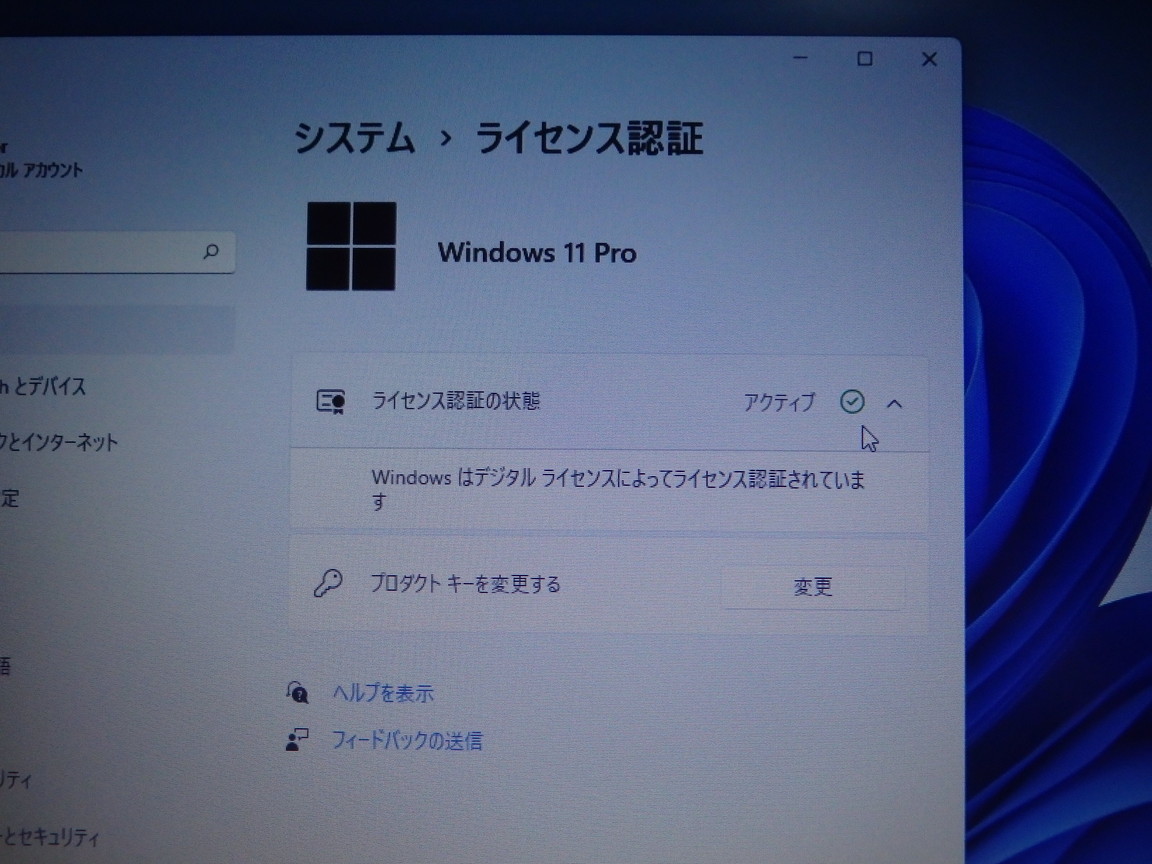Select the highlighted sidebar item

(118, 330)
